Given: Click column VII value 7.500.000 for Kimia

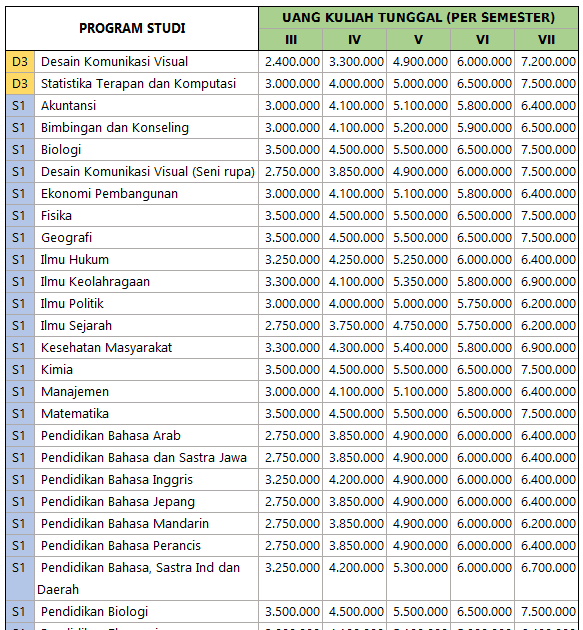Looking at the screenshot, I should pos(548,370).
